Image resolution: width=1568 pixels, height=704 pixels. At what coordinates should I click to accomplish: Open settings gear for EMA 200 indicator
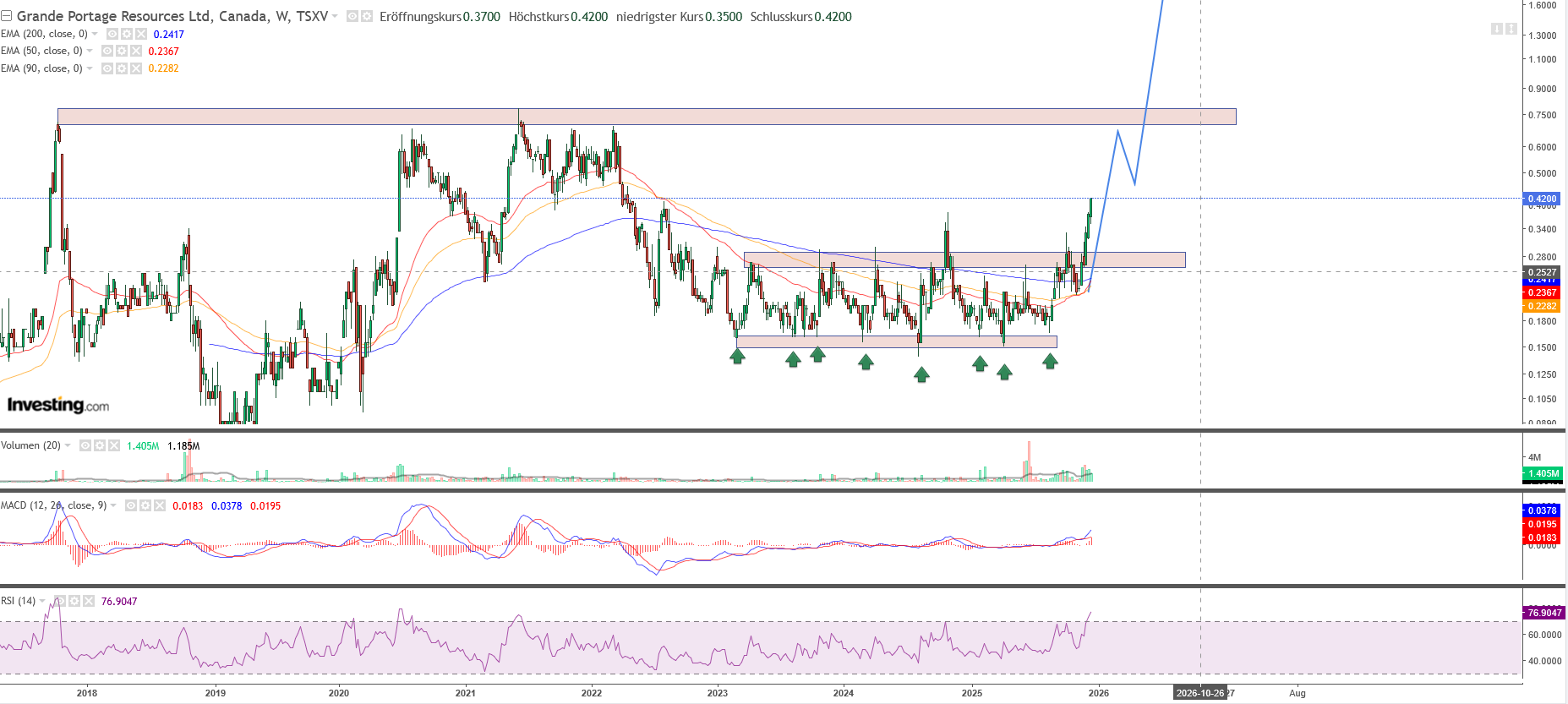coord(127,34)
